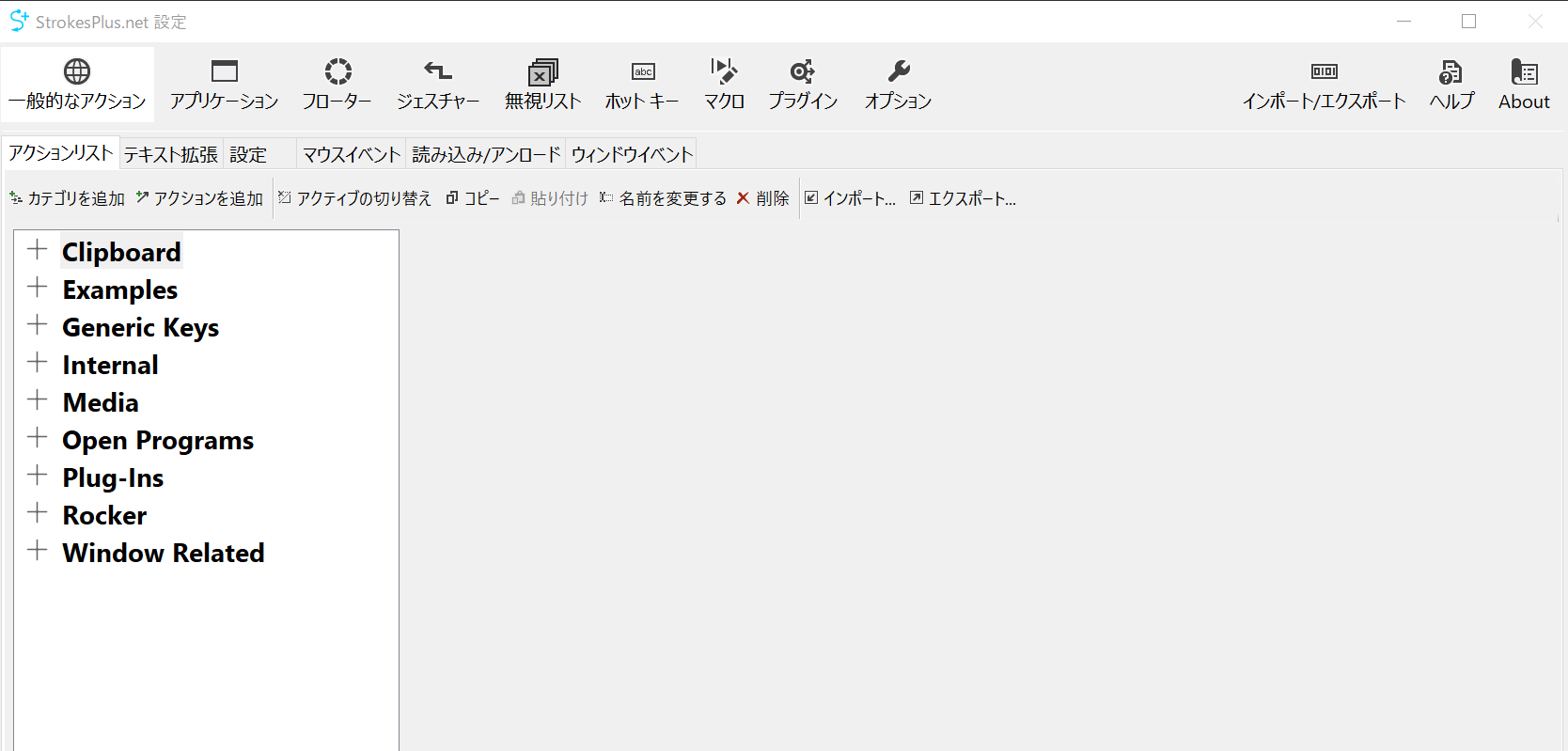
Task: Click カテゴリを追加 toolbar button
Action: [67, 198]
